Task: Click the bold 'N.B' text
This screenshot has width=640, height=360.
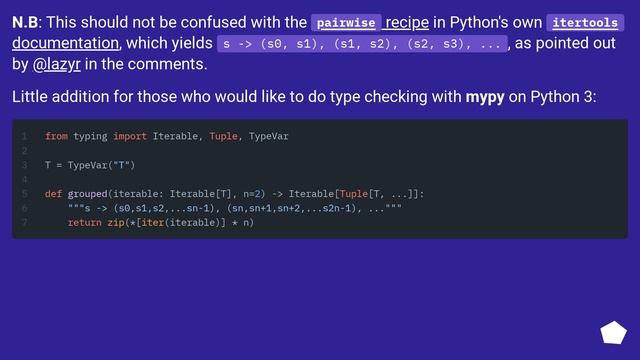Action: point(25,22)
